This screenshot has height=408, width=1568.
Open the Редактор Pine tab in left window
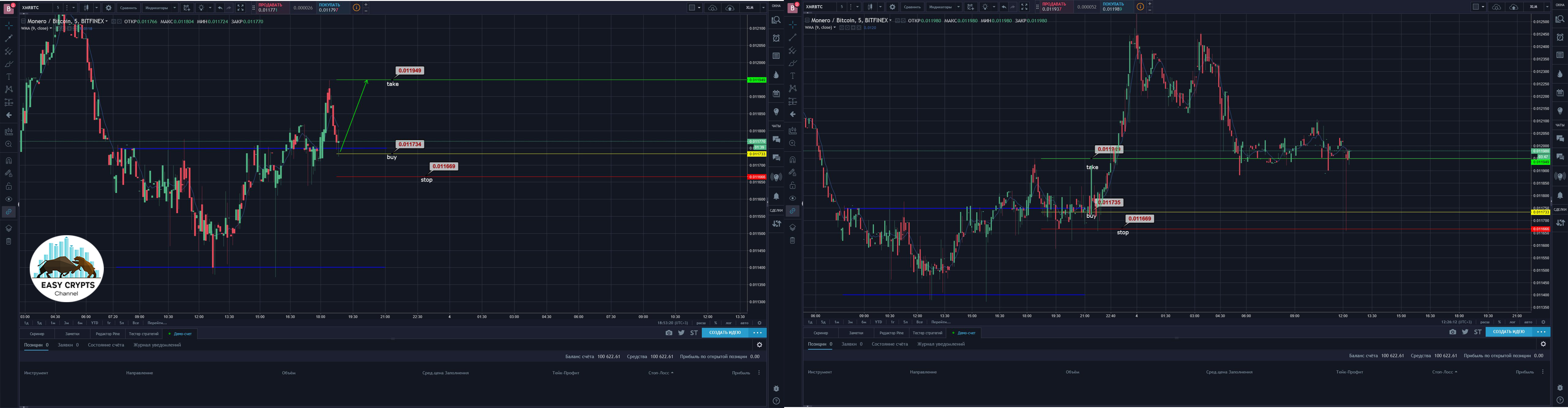click(108, 334)
